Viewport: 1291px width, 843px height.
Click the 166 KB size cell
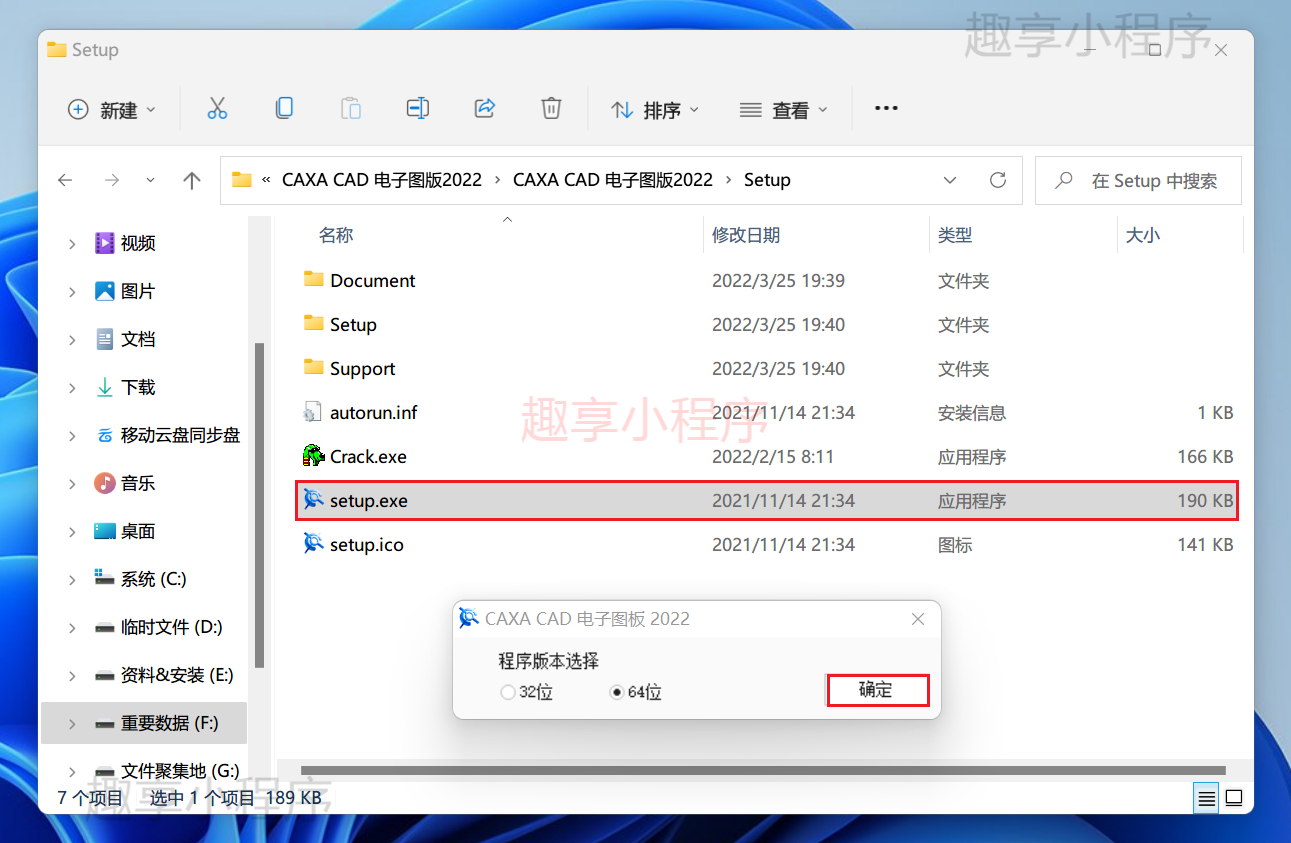point(1205,456)
